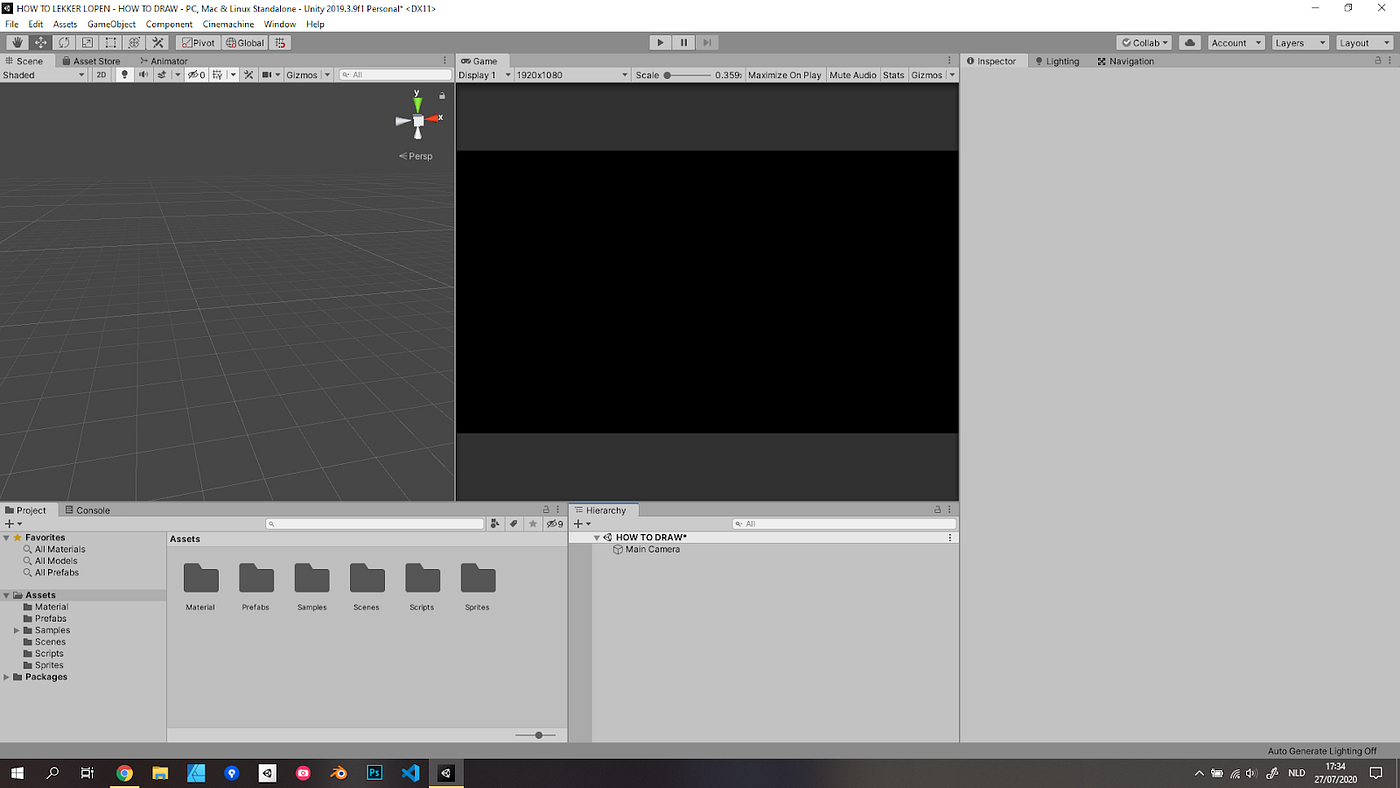The width and height of the screenshot is (1400, 788).
Task: Toggle Global handle rotation button
Action: pyautogui.click(x=245, y=43)
